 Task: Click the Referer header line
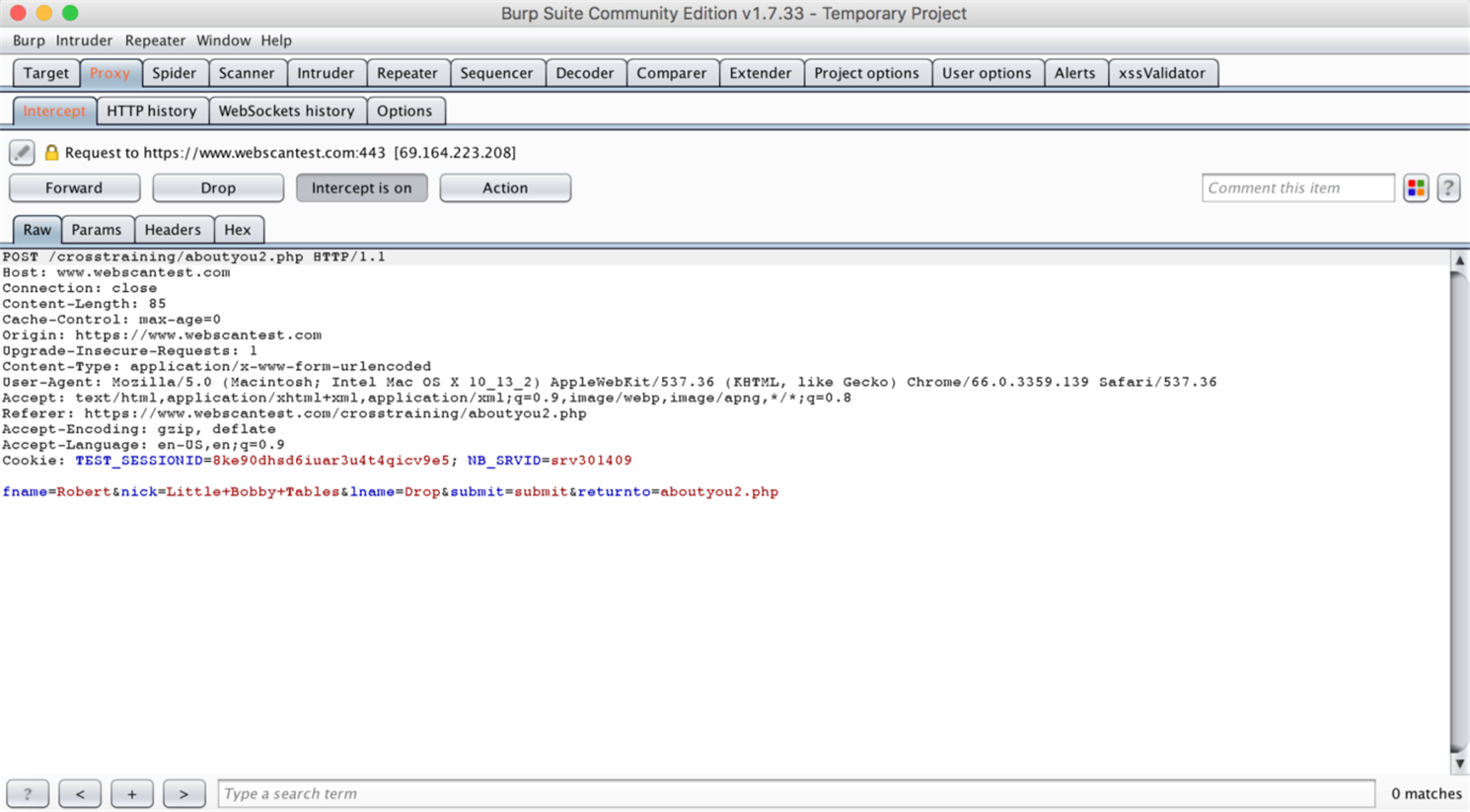pos(295,413)
